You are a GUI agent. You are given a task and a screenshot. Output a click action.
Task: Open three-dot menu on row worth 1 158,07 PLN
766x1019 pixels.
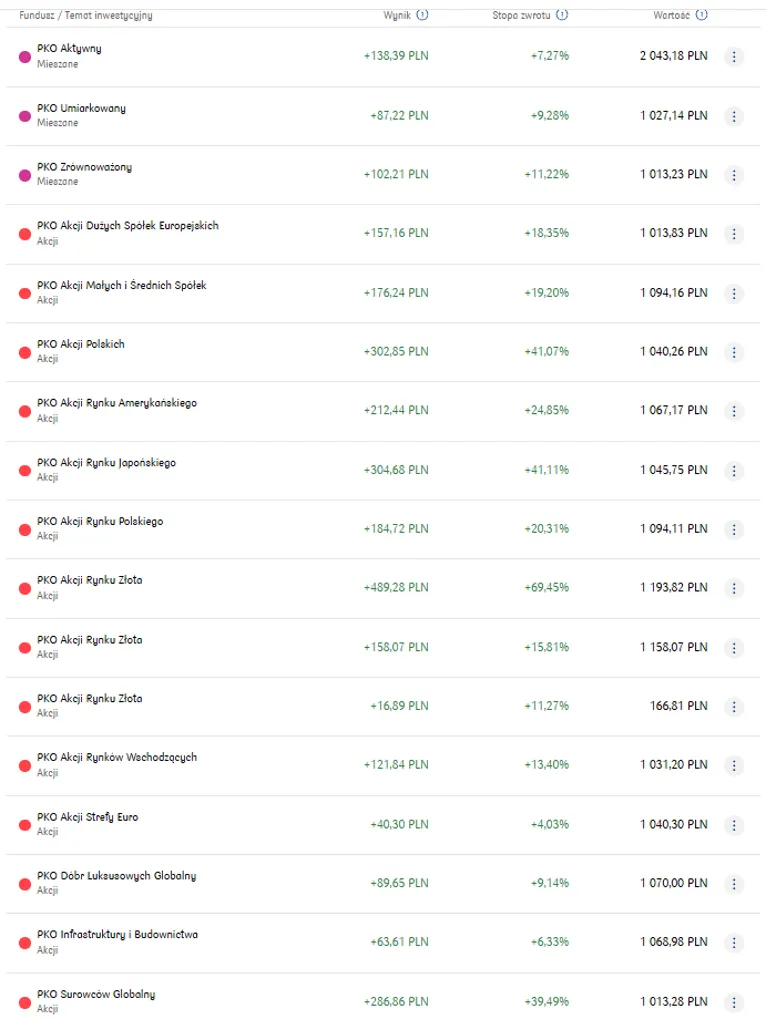tap(734, 648)
